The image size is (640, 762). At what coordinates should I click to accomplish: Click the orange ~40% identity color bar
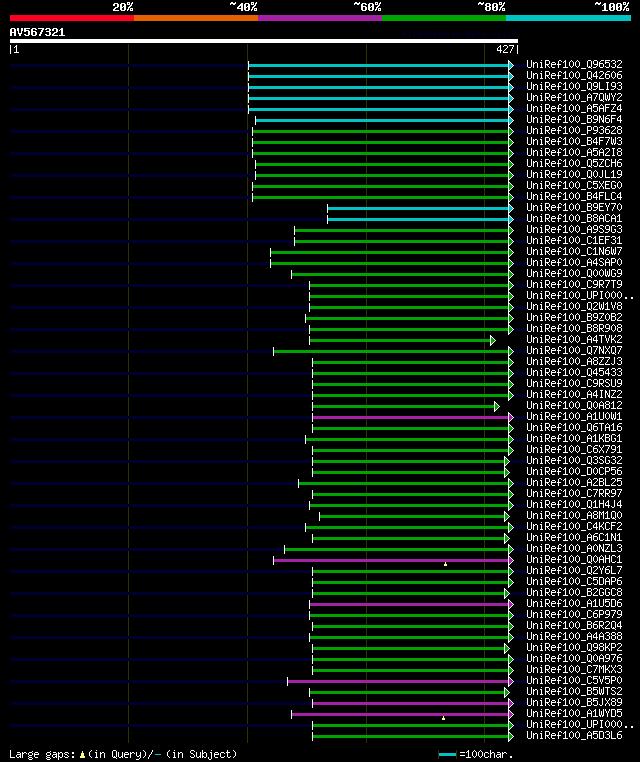[196, 18]
